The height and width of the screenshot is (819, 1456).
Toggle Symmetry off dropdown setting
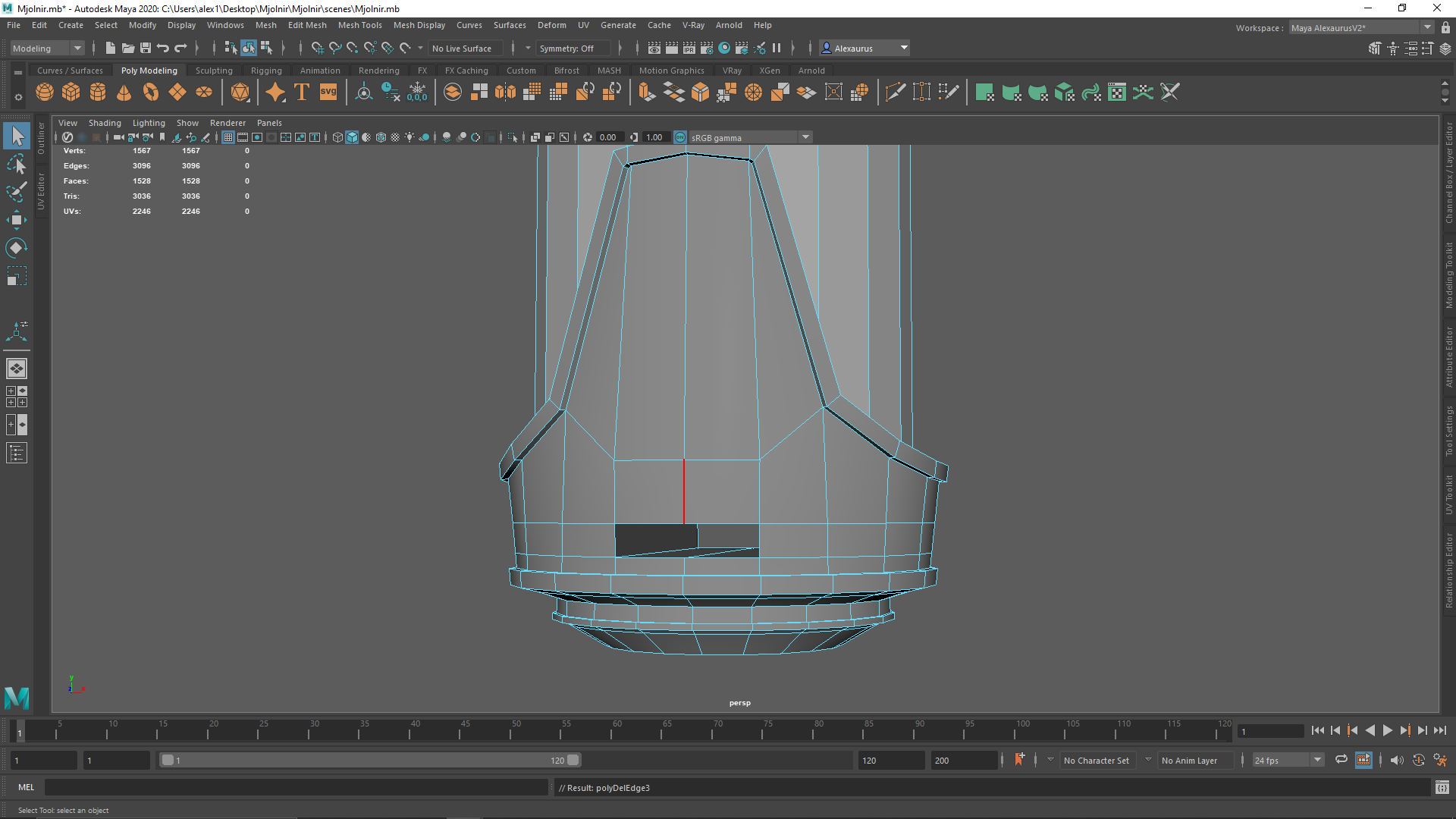click(x=573, y=48)
